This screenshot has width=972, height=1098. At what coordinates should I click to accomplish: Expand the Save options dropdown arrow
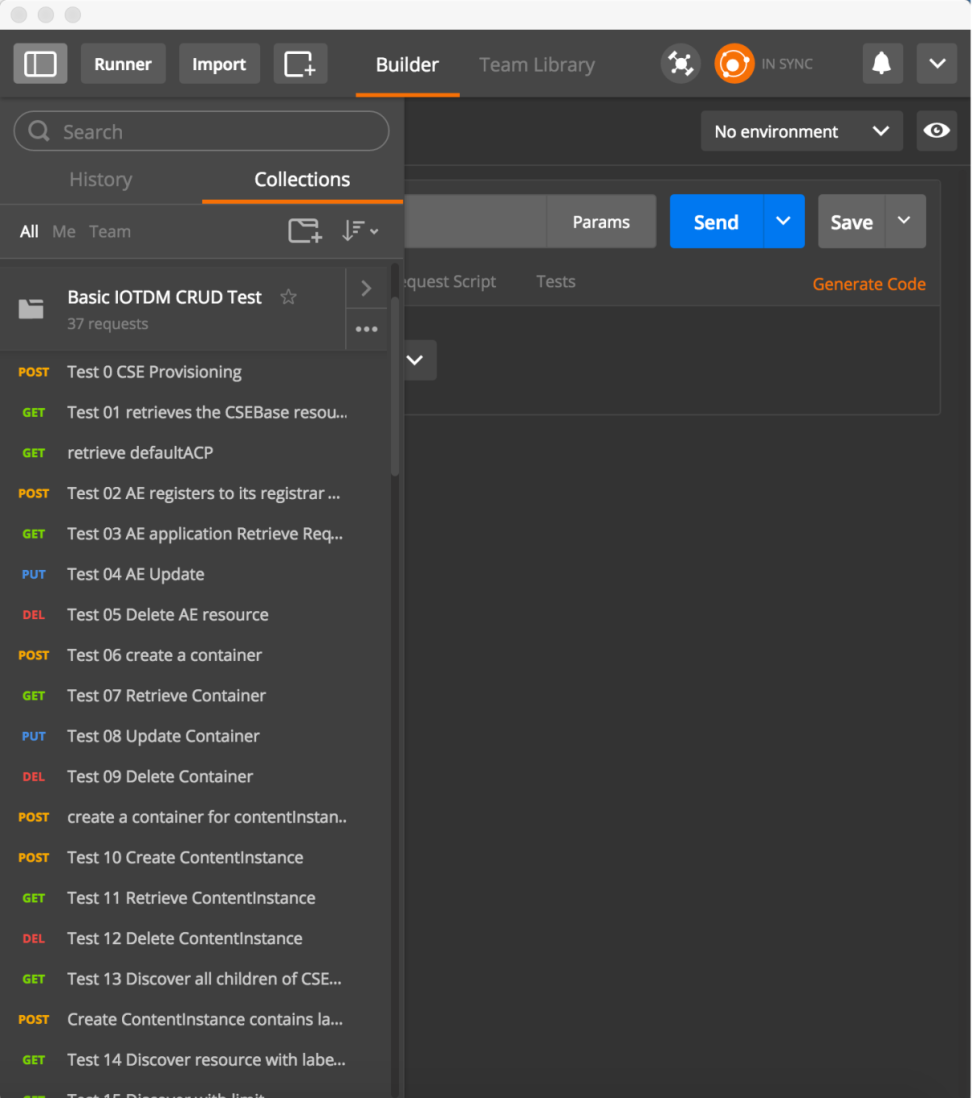point(904,221)
